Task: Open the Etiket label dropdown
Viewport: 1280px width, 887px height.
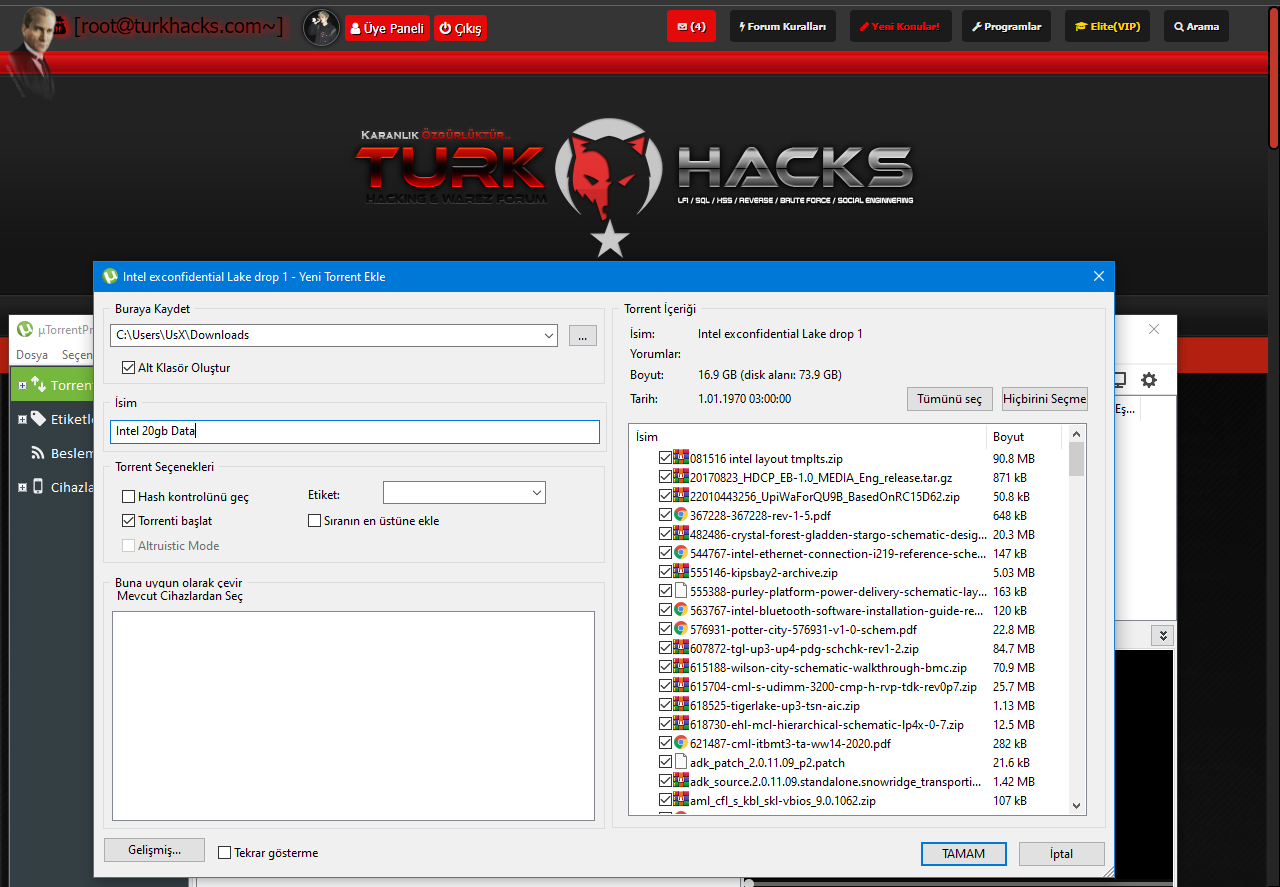Action: tap(536, 493)
